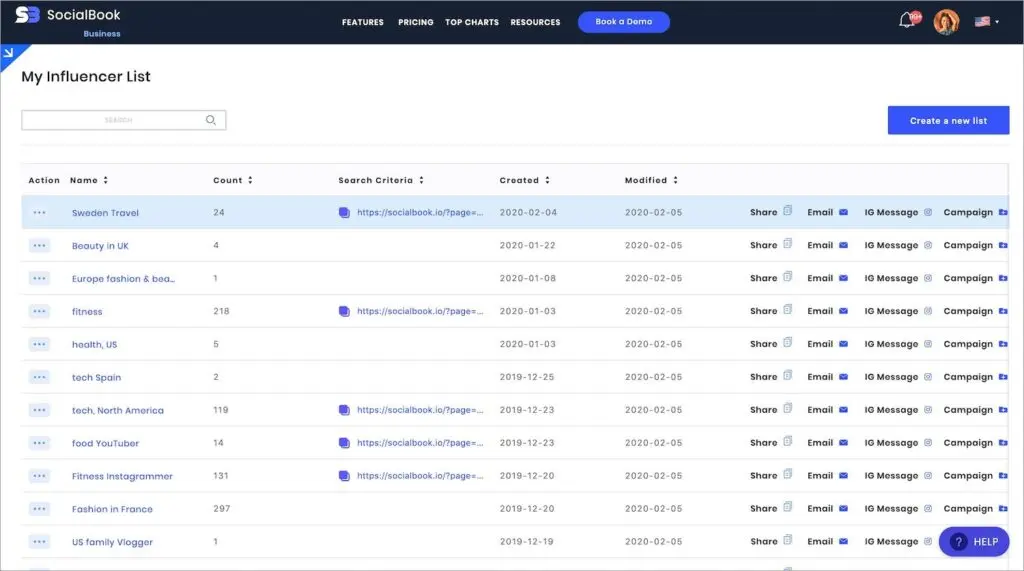Click IG Message icon for tech Spain

tap(927, 377)
